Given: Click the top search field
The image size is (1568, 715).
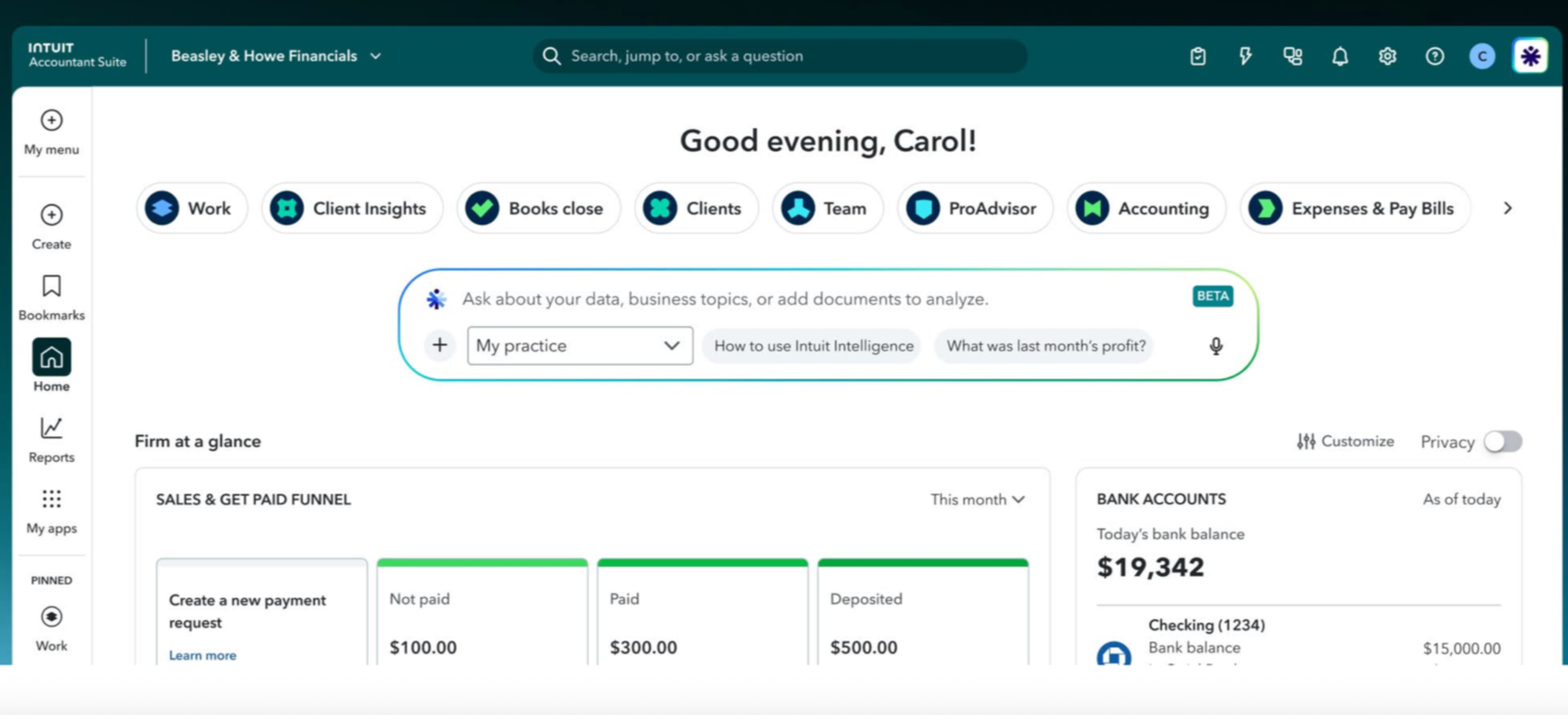Looking at the screenshot, I should [780, 56].
